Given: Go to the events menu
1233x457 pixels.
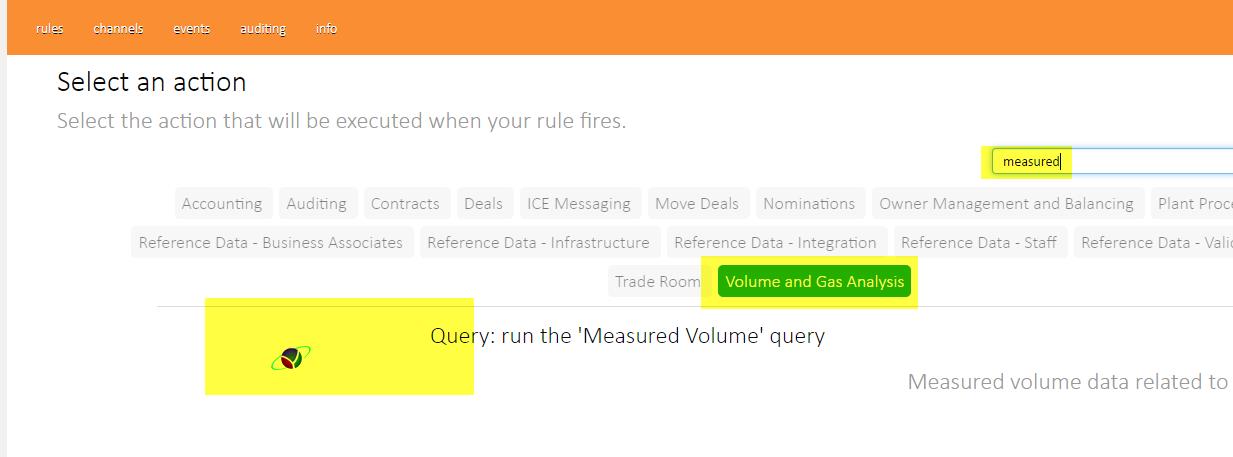Looking at the screenshot, I should [x=191, y=29].
